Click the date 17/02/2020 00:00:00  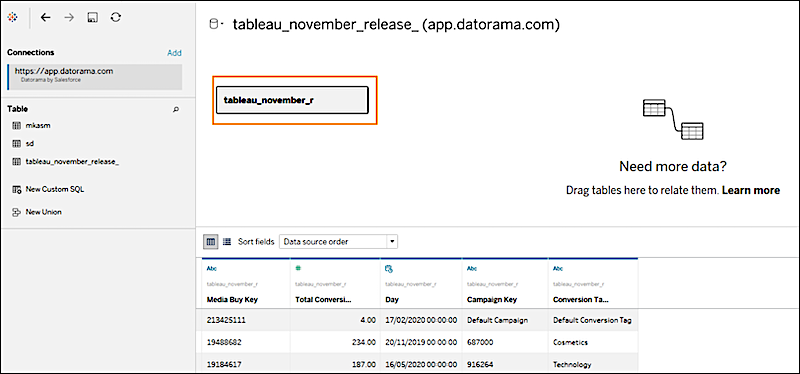click(422, 320)
